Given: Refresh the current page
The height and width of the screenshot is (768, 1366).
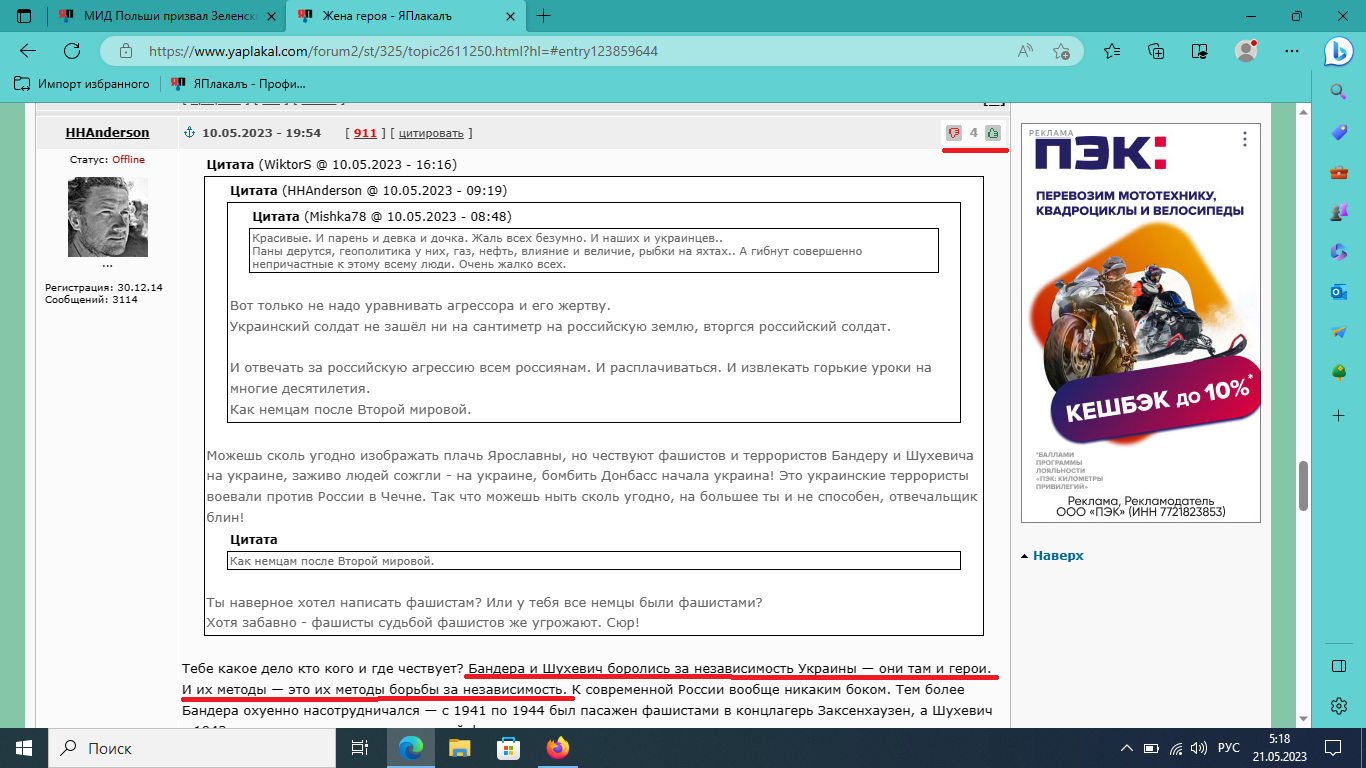Looking at the screenshot, I should [x=72, y=51].
